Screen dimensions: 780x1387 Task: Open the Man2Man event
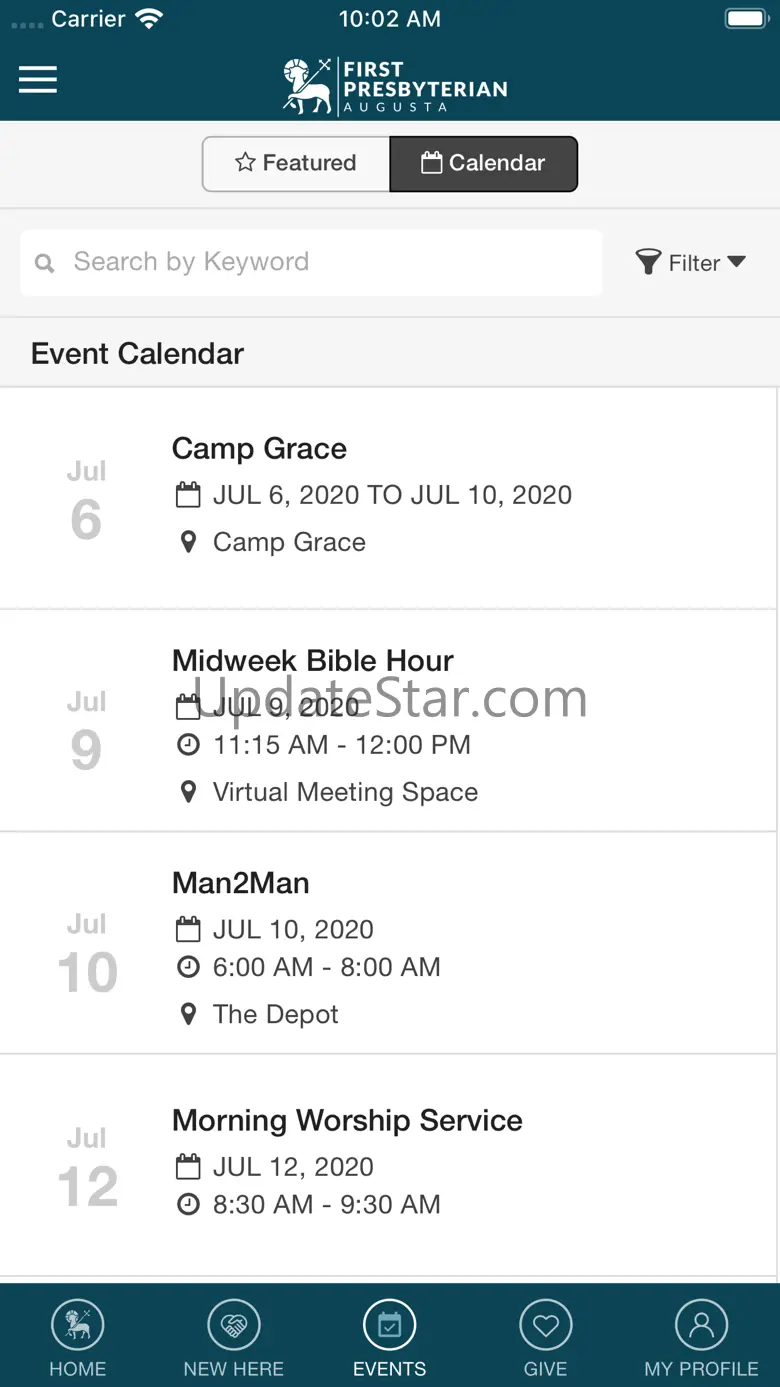coord(390,943)
